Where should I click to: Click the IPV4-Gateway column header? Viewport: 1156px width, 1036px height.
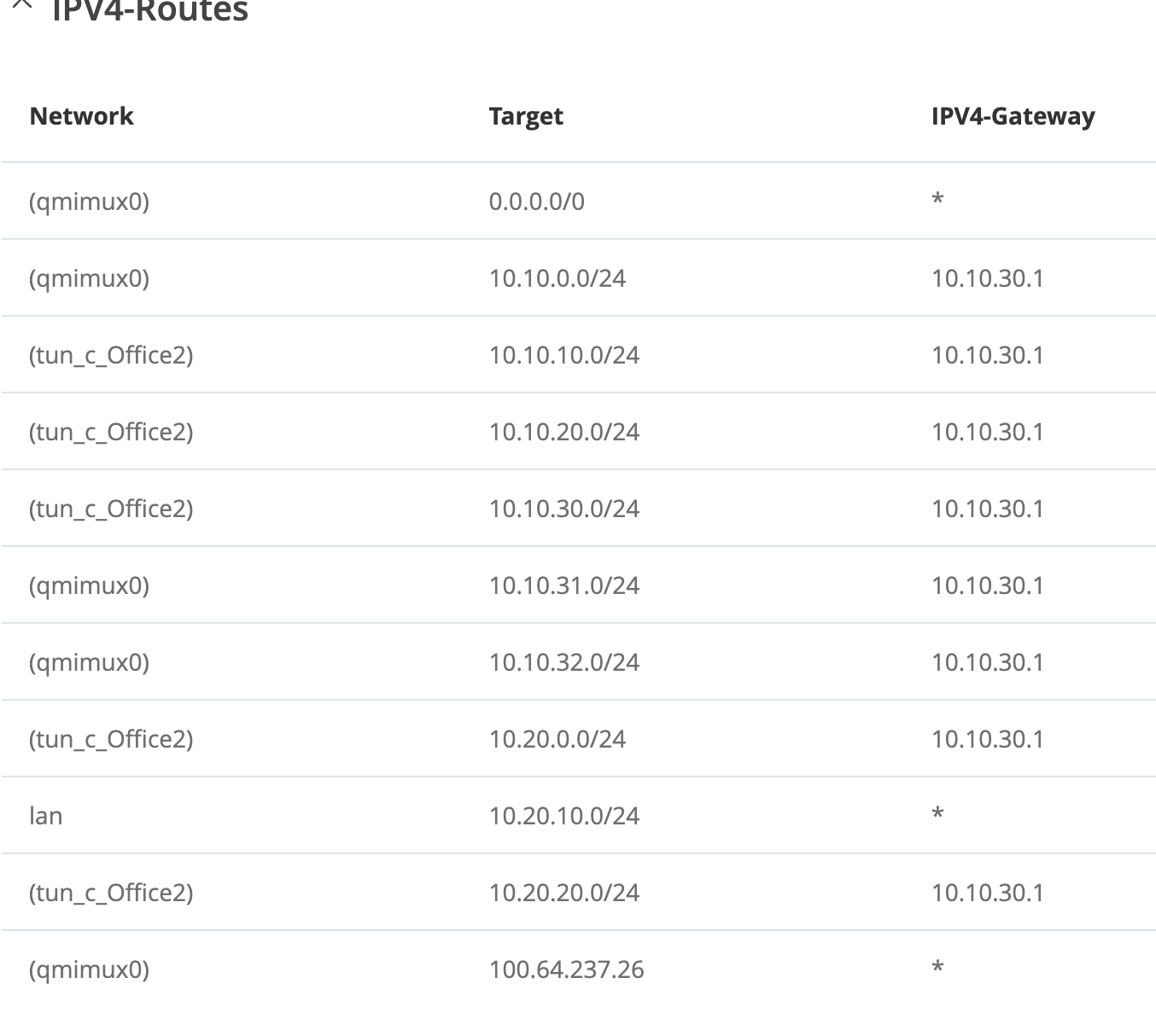click(1013, 116)
